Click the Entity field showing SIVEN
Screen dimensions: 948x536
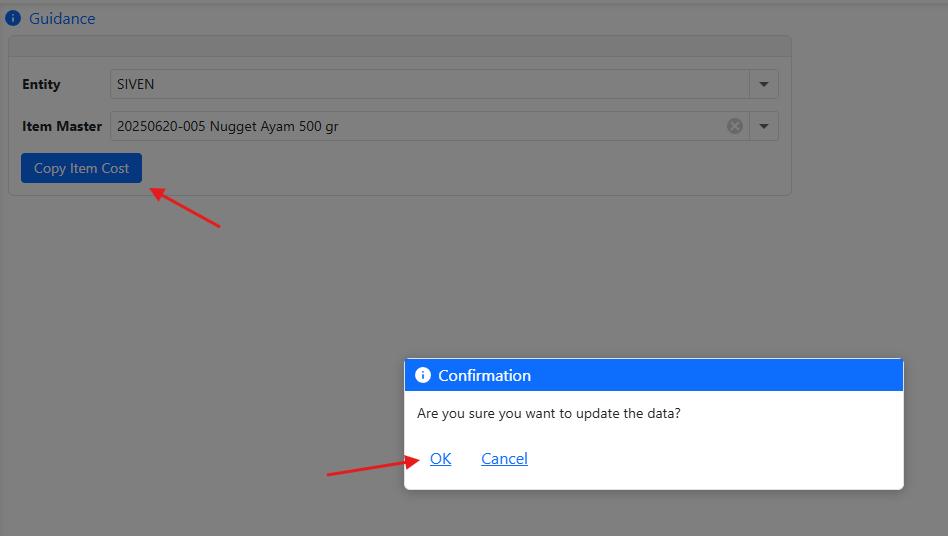[429, 84]
